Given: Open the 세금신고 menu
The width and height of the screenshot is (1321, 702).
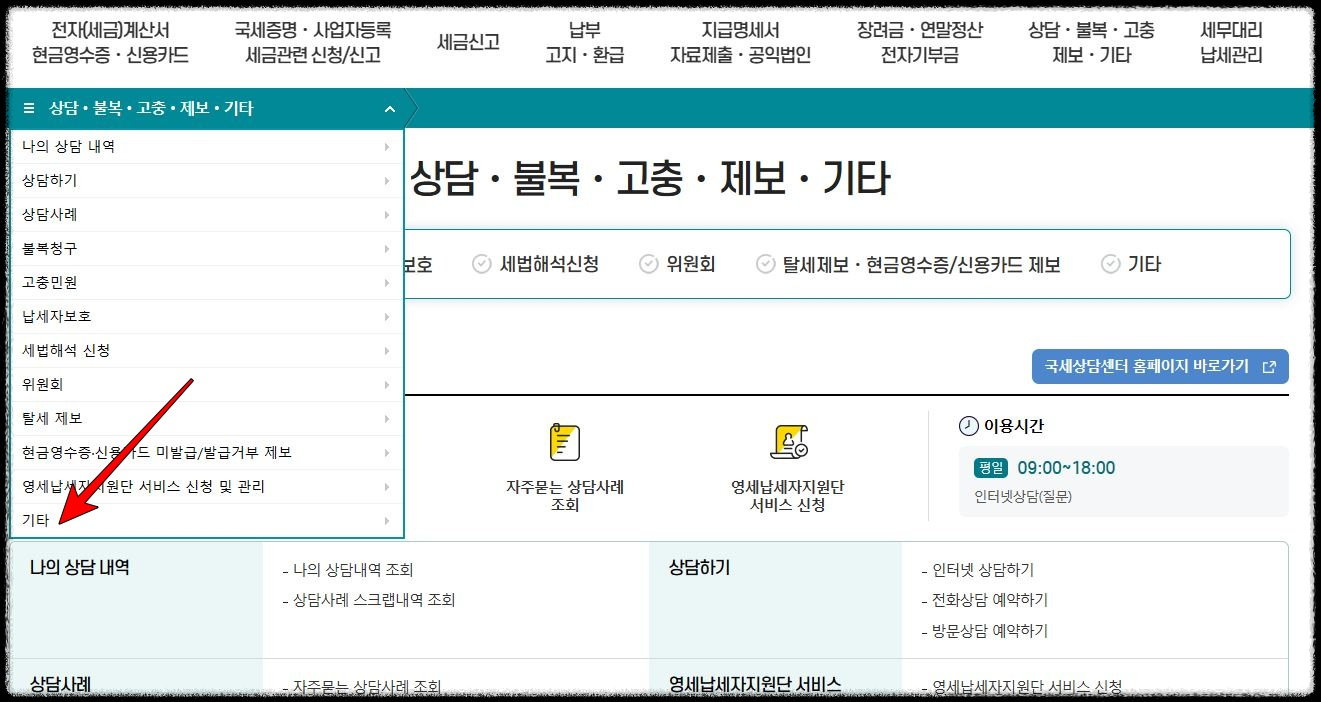Looking at the screenshot, I should (x=468, y=42).
